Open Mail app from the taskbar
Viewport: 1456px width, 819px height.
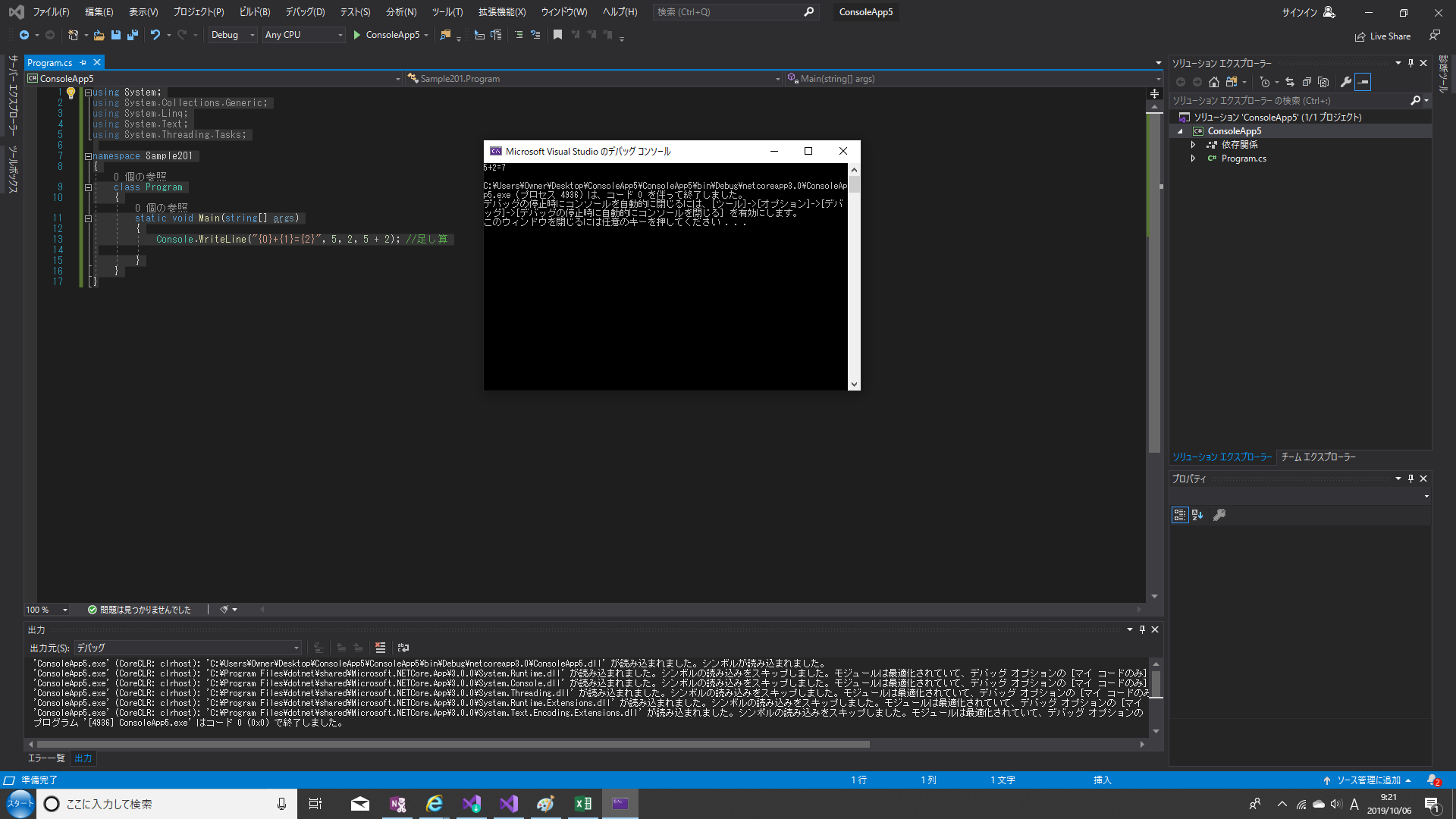click(x=360, y=804)
